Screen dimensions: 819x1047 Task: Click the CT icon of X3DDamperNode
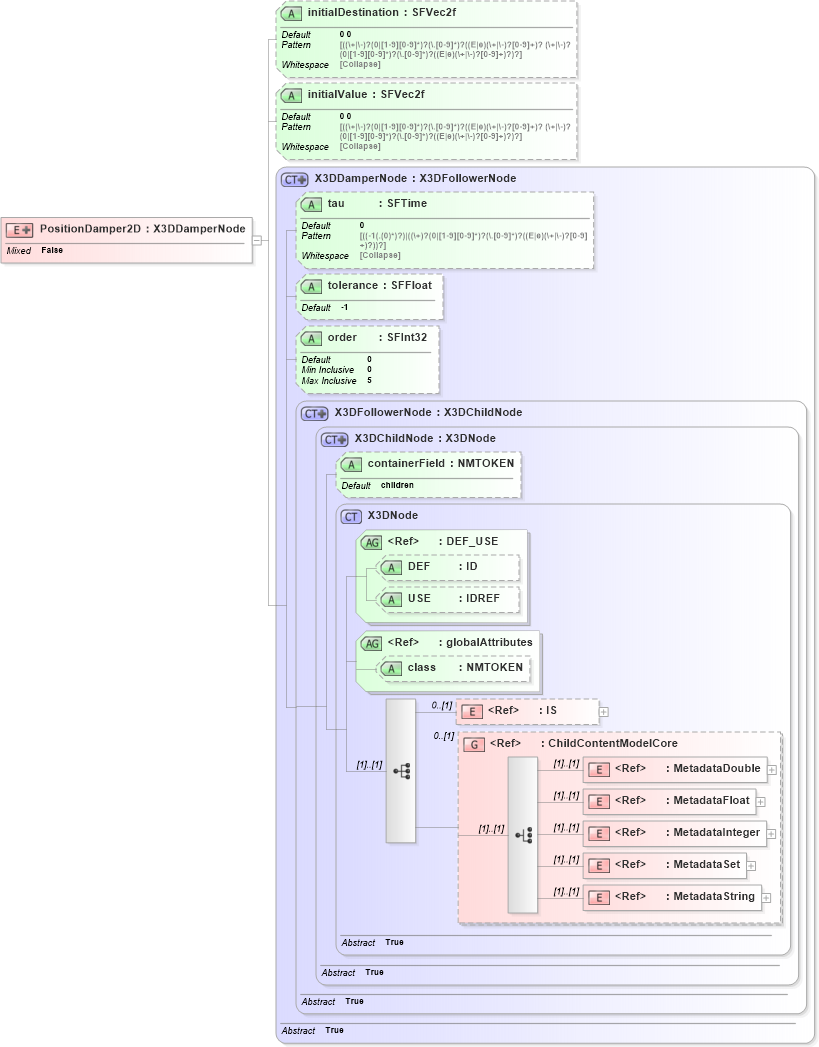(x=295, y=180)
